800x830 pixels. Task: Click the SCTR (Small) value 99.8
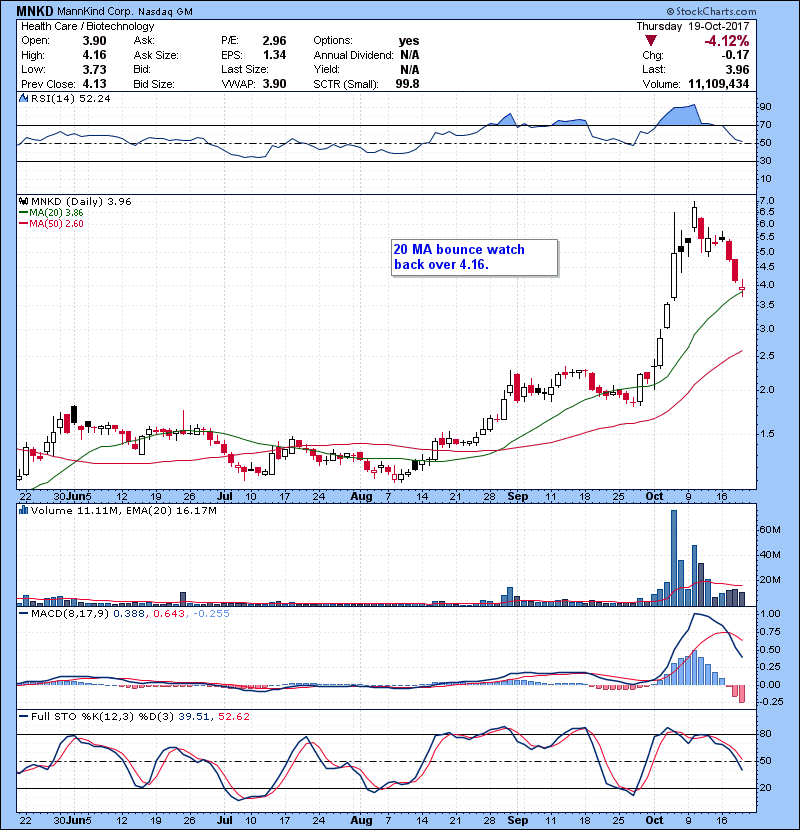[407, 84]
